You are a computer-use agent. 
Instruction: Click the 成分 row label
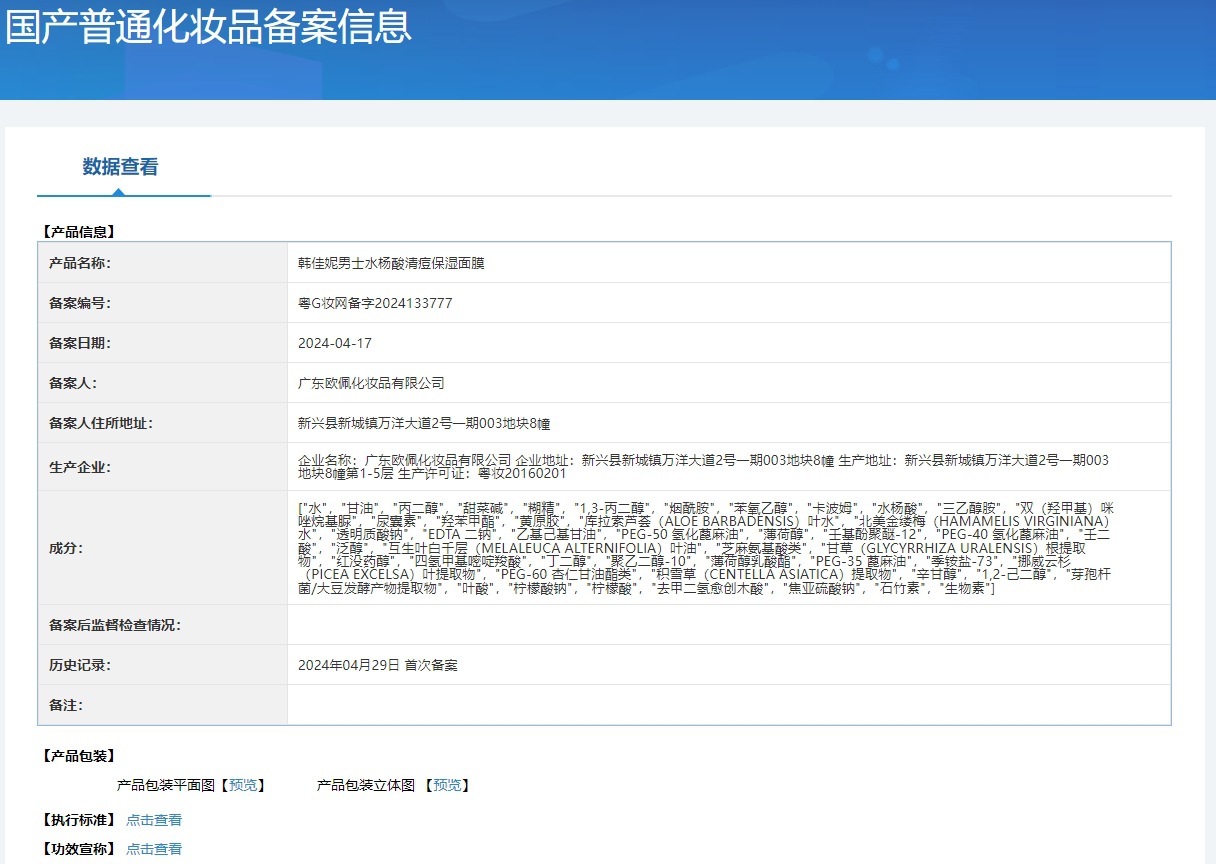click(66, 548)
